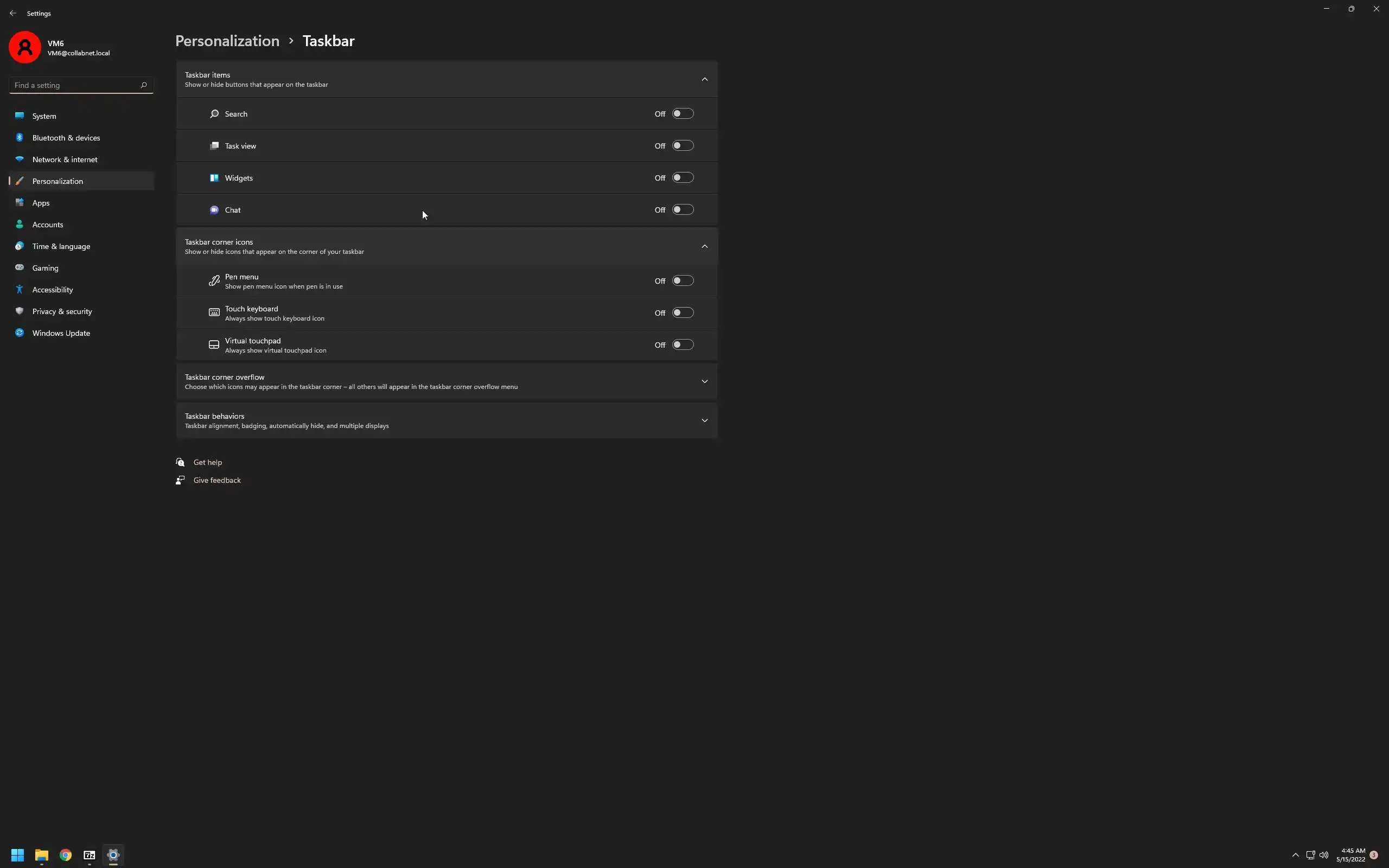The height and width of the screenshot is (868, 1389).
Task: Expand the Taskbar corner overflow section
Action: click(704, 382)
